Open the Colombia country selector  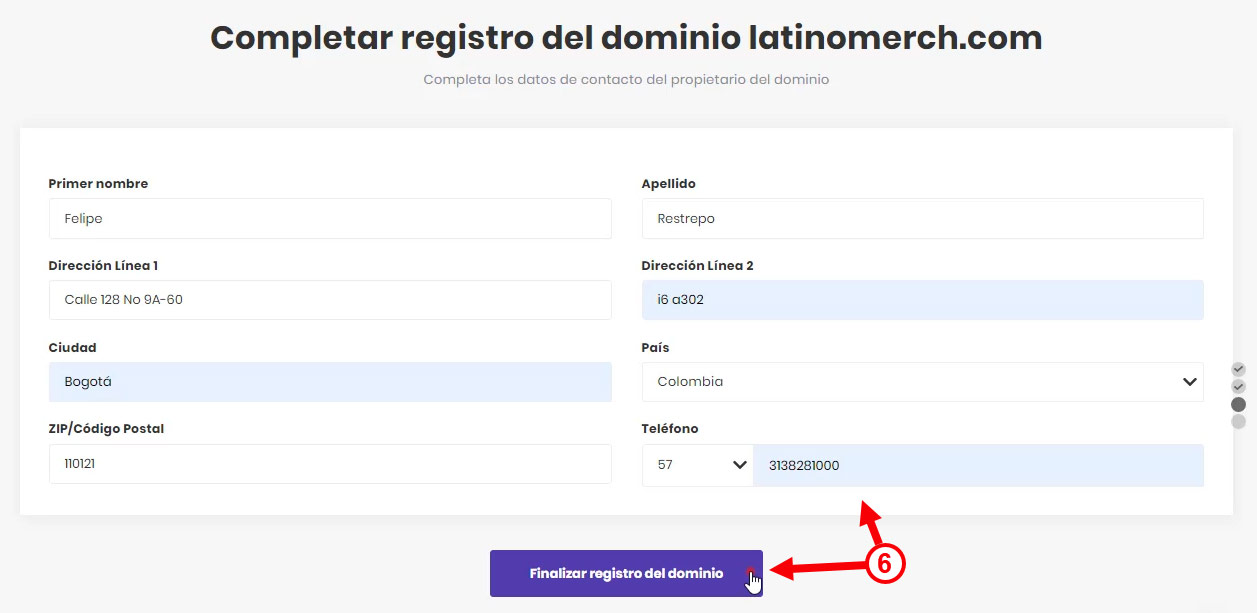click(900, 382)
